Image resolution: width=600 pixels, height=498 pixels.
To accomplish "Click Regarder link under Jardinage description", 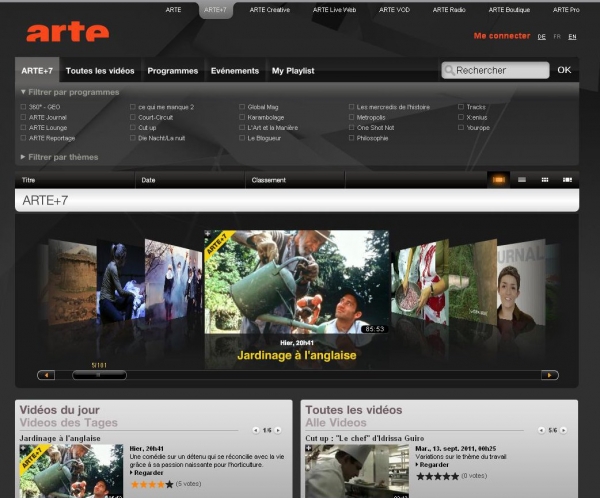I will click(x=147, y=473).
